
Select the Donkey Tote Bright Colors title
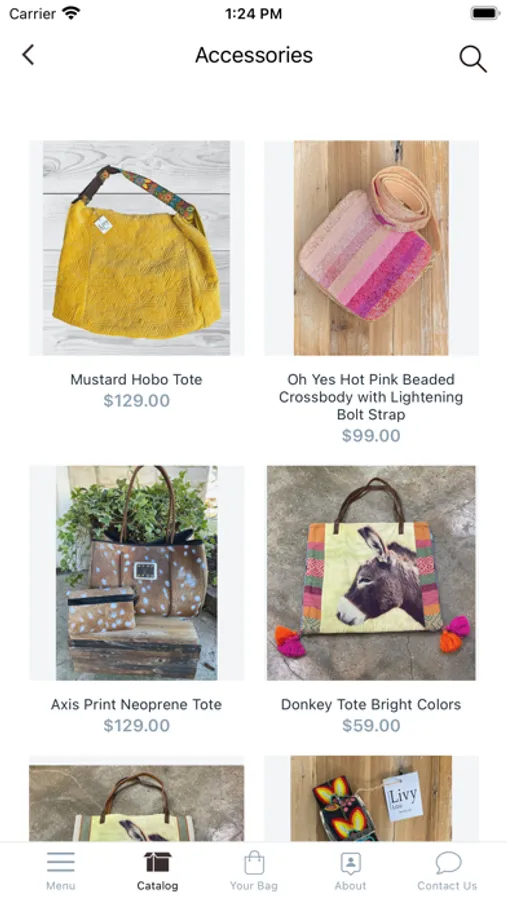371,704
